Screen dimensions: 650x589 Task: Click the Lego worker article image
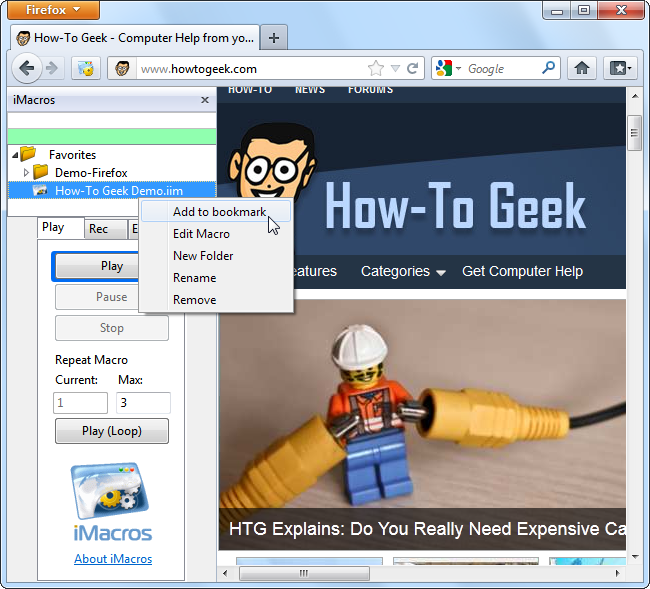422,404
